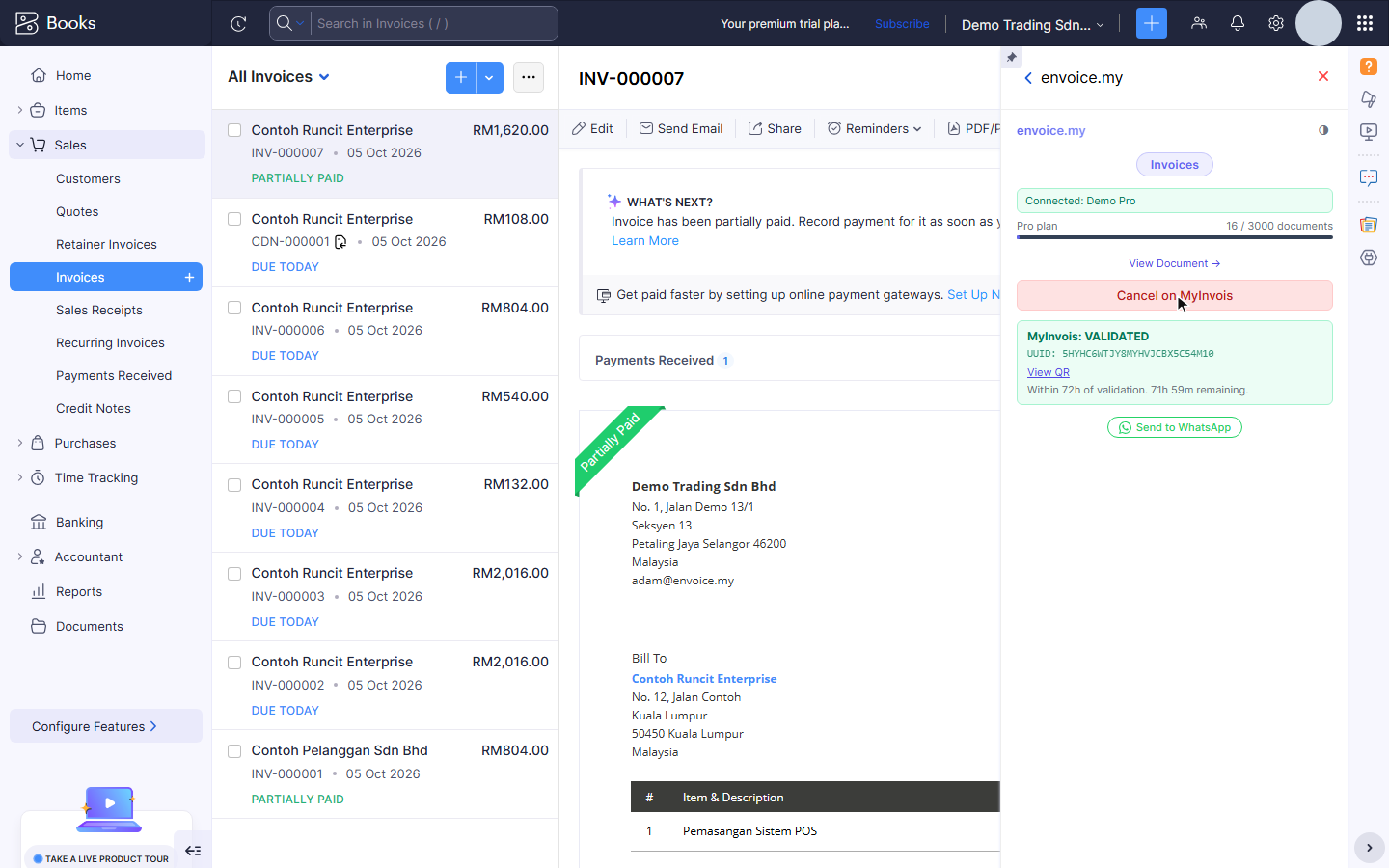
Task: Click the View Document link
Action: pos(1175,263)
